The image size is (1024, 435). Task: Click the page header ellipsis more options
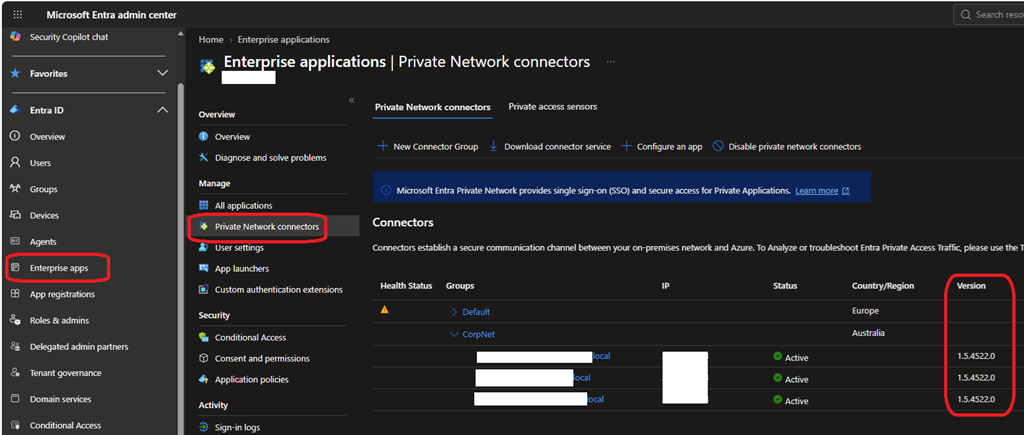point(611,62)
